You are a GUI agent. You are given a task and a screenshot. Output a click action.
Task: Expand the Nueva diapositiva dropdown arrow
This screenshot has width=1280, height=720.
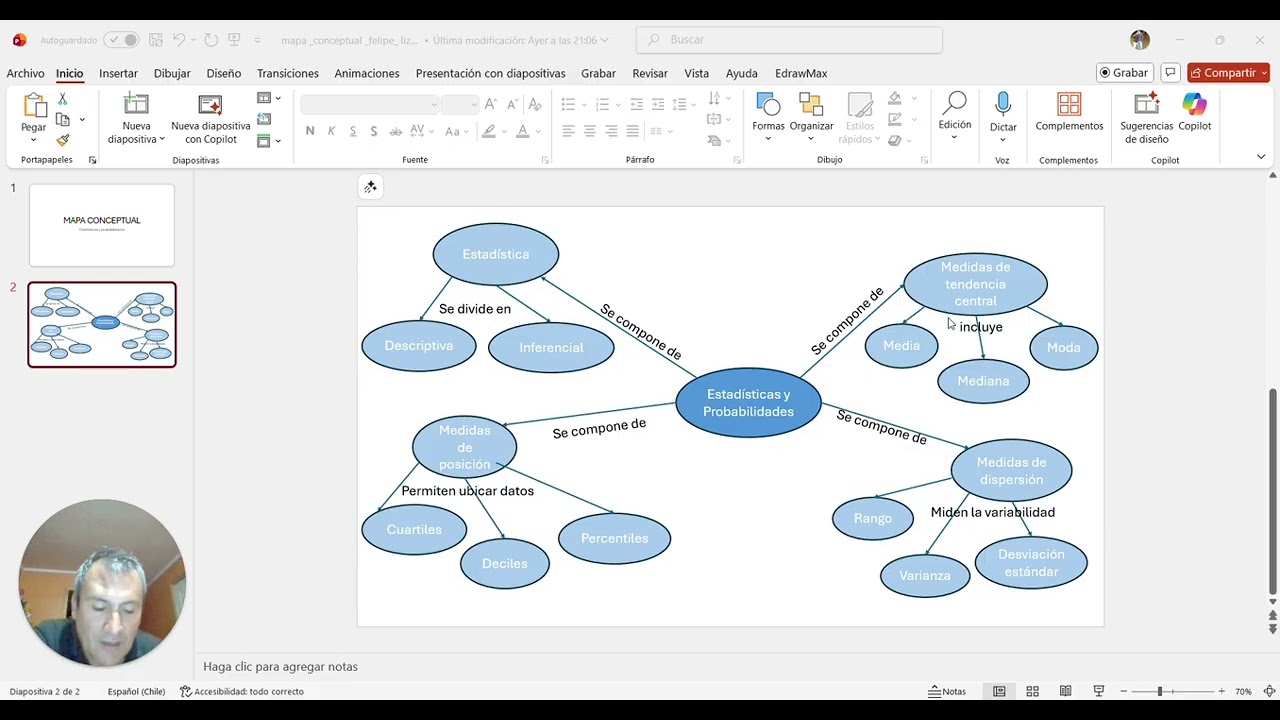(x=162, y=139)
